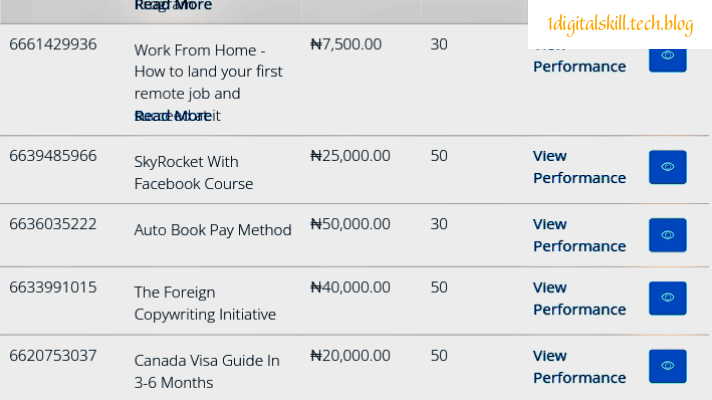Select product ID 6636035222

coord(53,224)
